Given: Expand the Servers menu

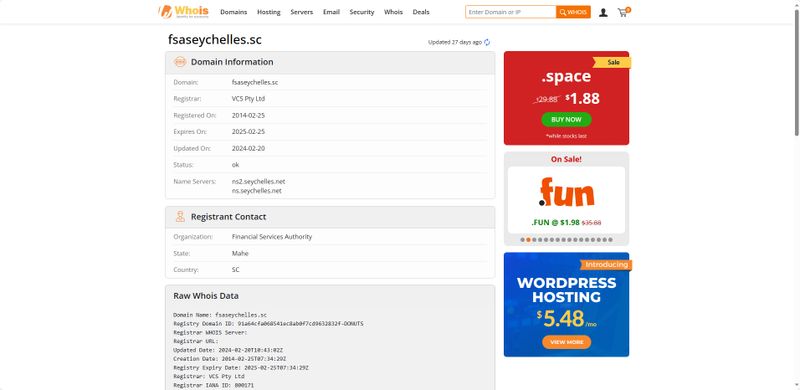Looking at the screenshot, I should click(x=302, y=12).
